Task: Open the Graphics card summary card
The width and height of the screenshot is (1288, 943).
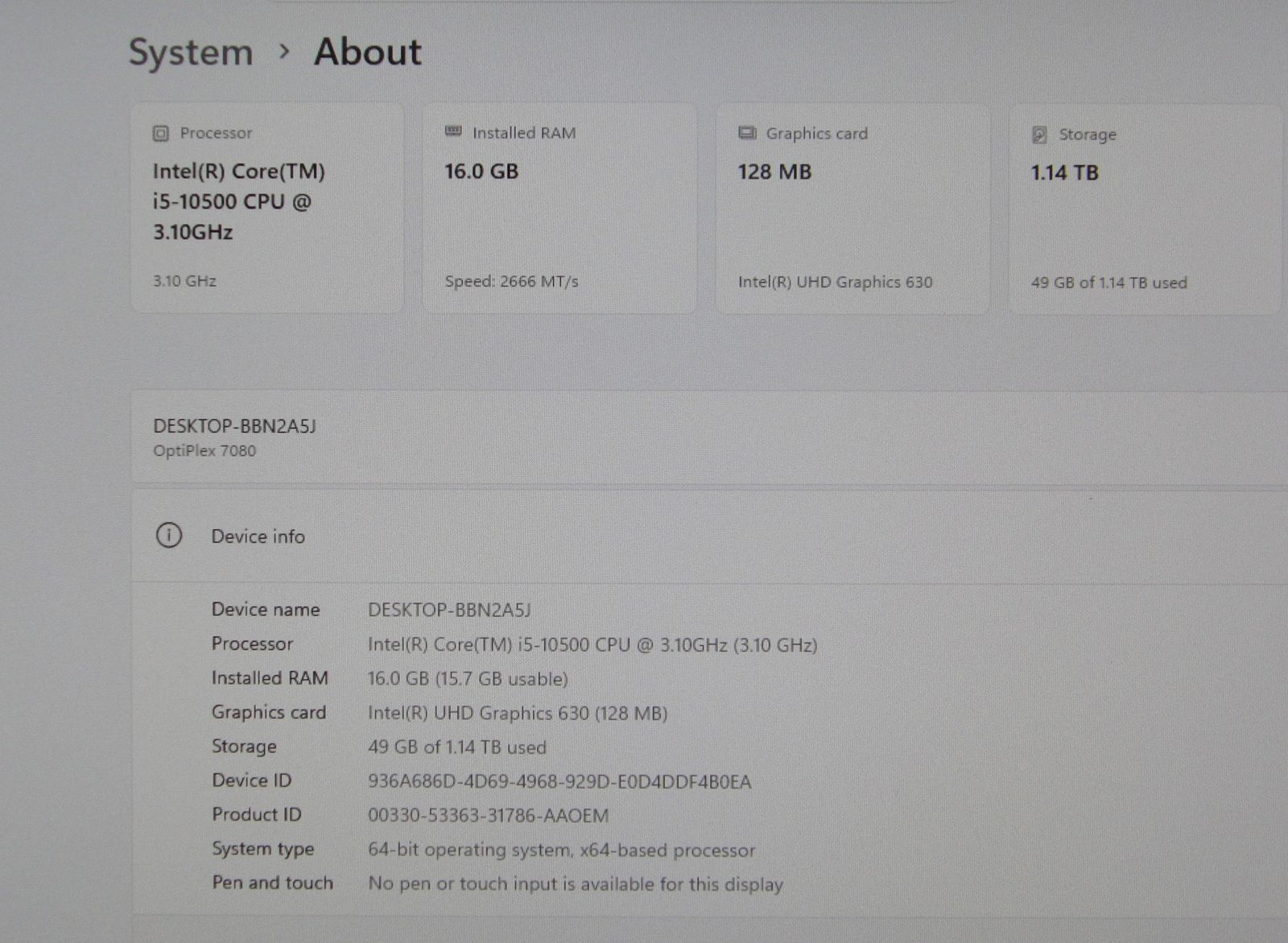Action: pyautogui.click(x=852, y=209)
